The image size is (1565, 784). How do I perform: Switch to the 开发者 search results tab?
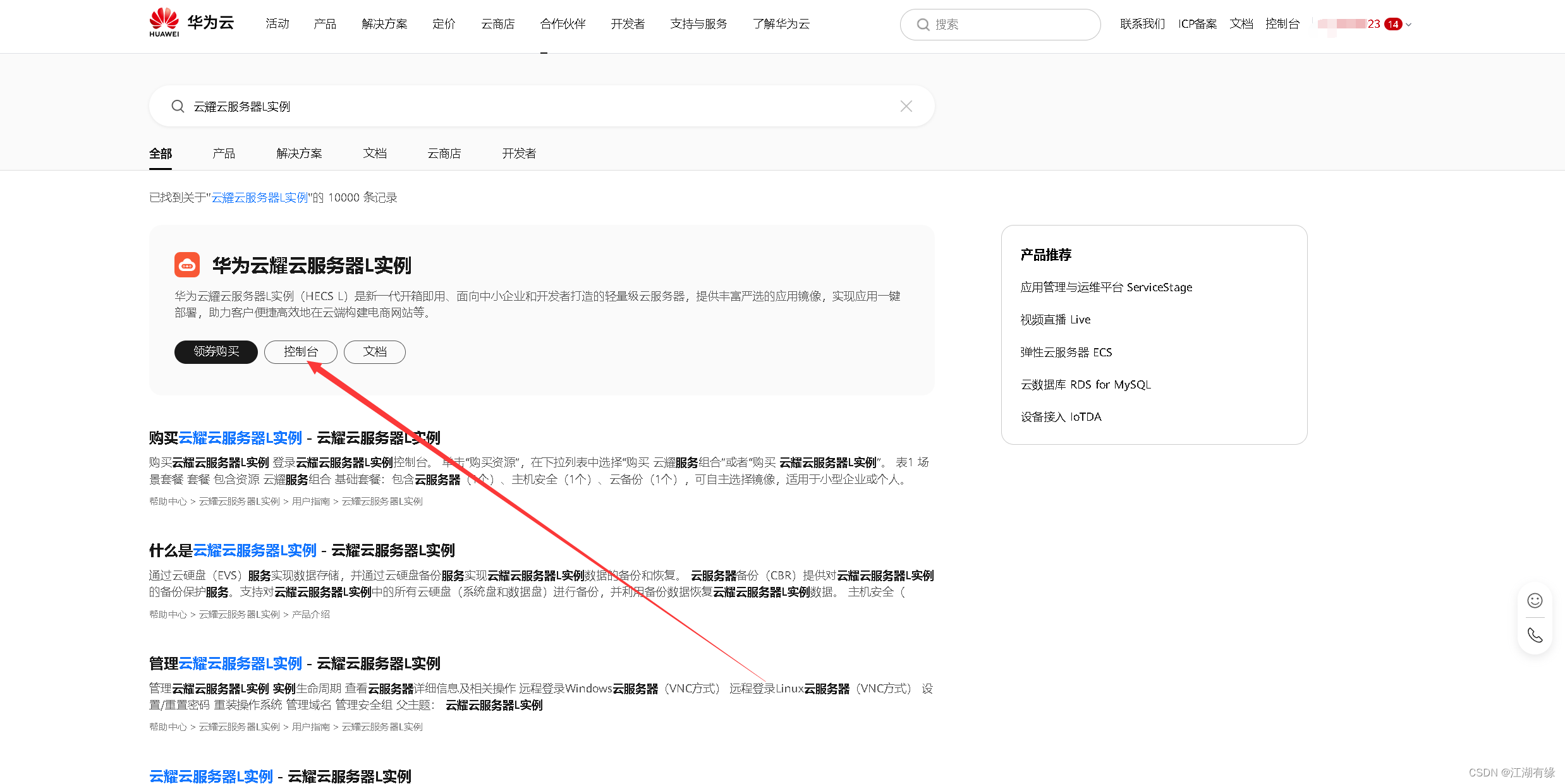(518, 154)
